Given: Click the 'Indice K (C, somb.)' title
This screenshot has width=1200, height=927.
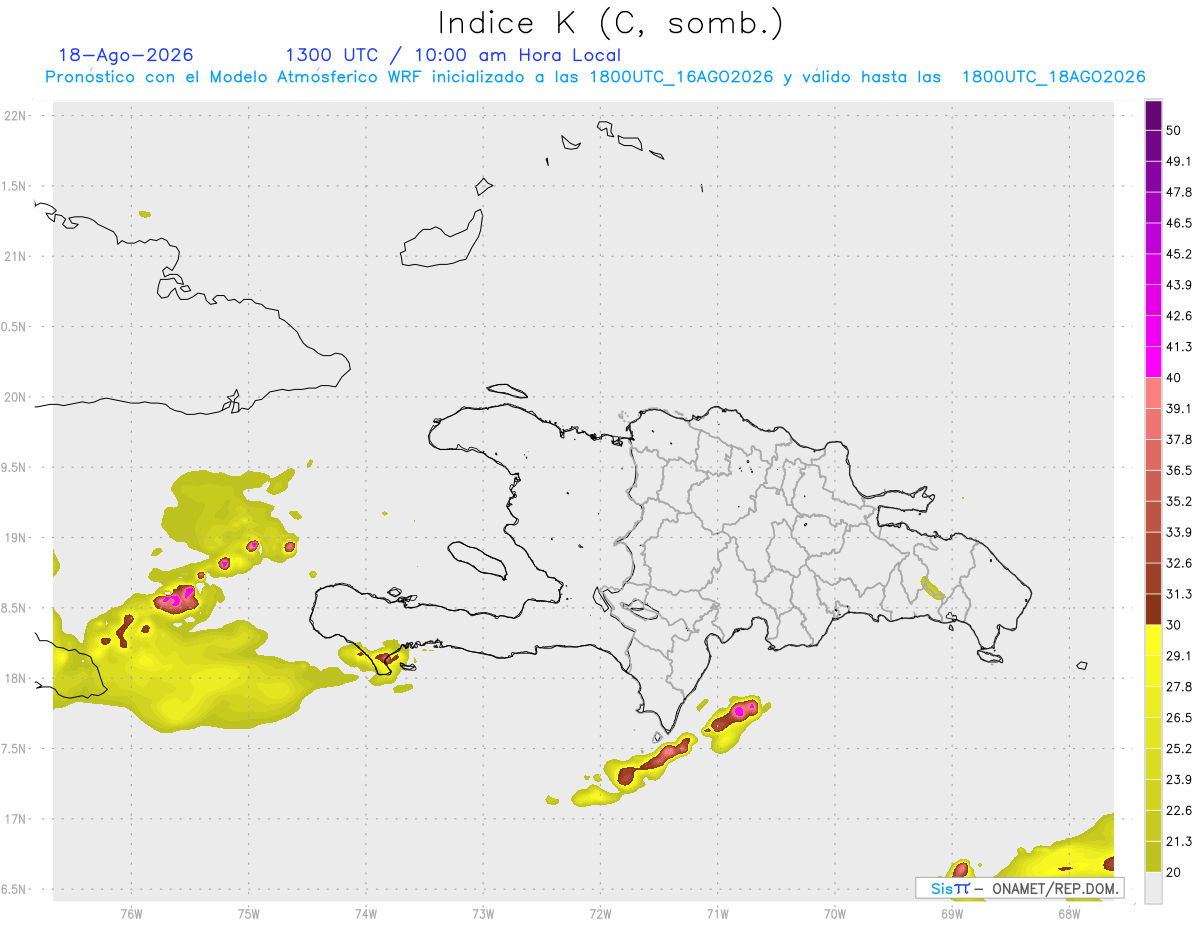Looking at the screenshot, I should (611, 23).
